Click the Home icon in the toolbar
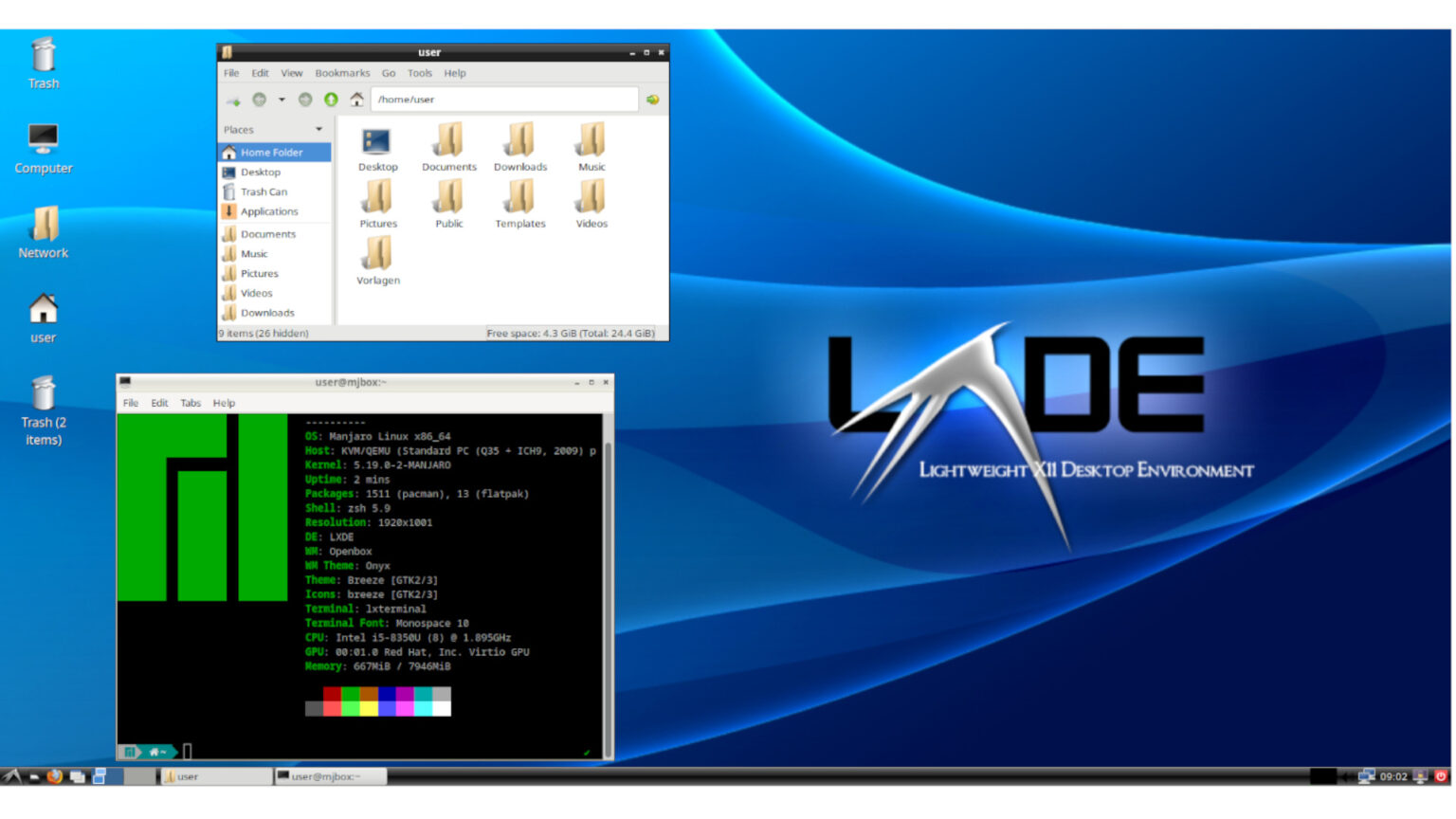The height and width of the screenshot is (819, 1456). [357, 99]
